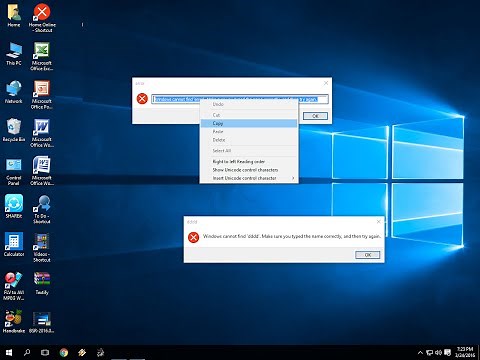Select the Microsoft Office PowerPoint shortcut
Image resolution: width=480 pixels, height=360 pixels.
point(42,94)
